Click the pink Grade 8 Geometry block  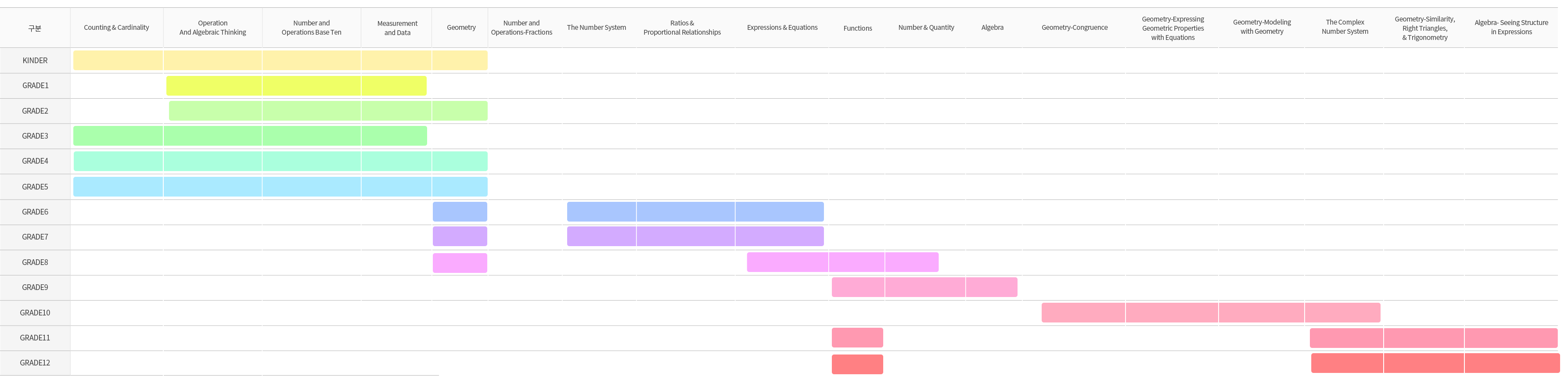coord(460,263)
